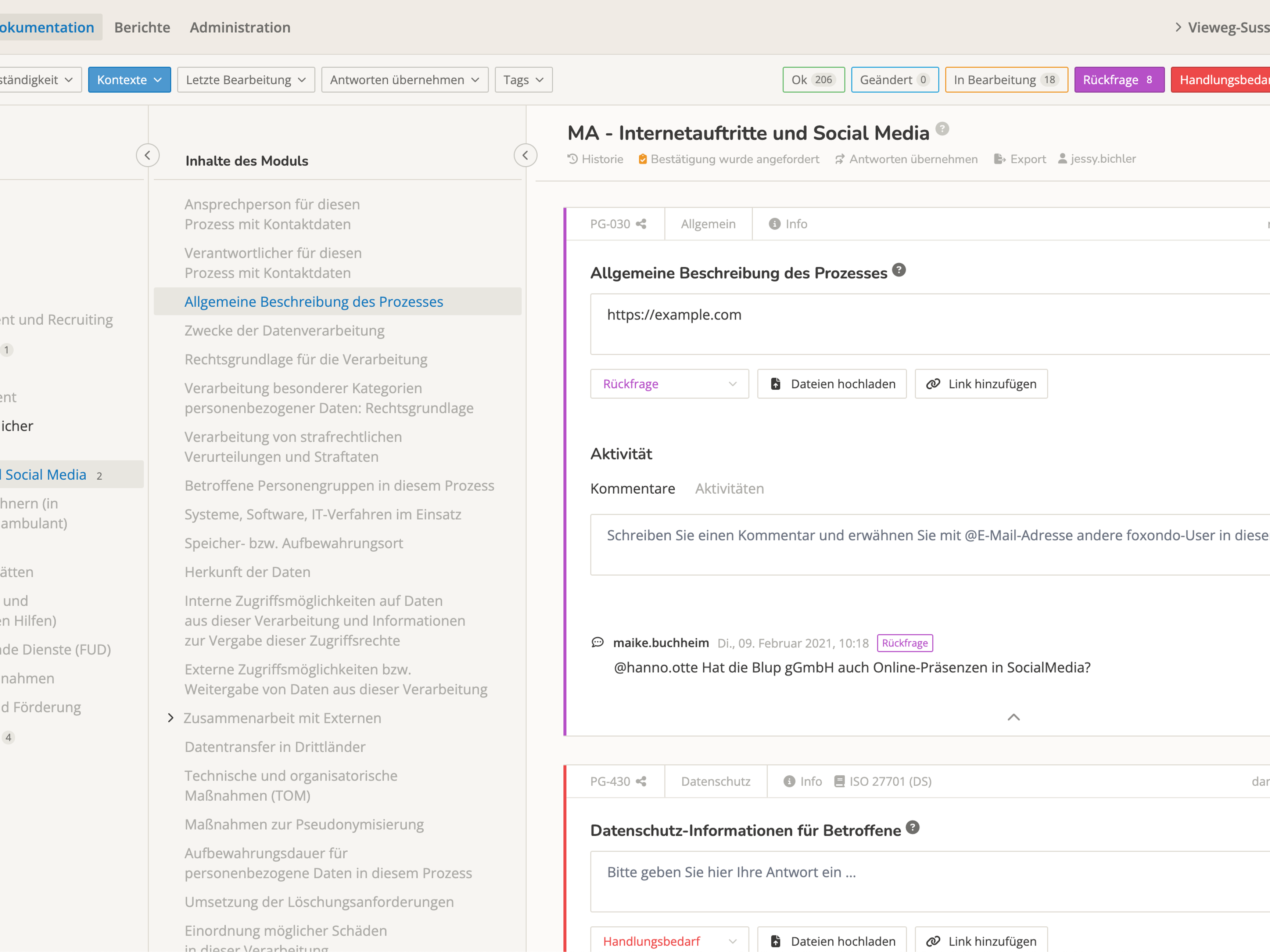Open help icon beside Datenschutz-Informationen heading
The height and width of the screenshot is (952, 1270).
(x=913, y=827)
